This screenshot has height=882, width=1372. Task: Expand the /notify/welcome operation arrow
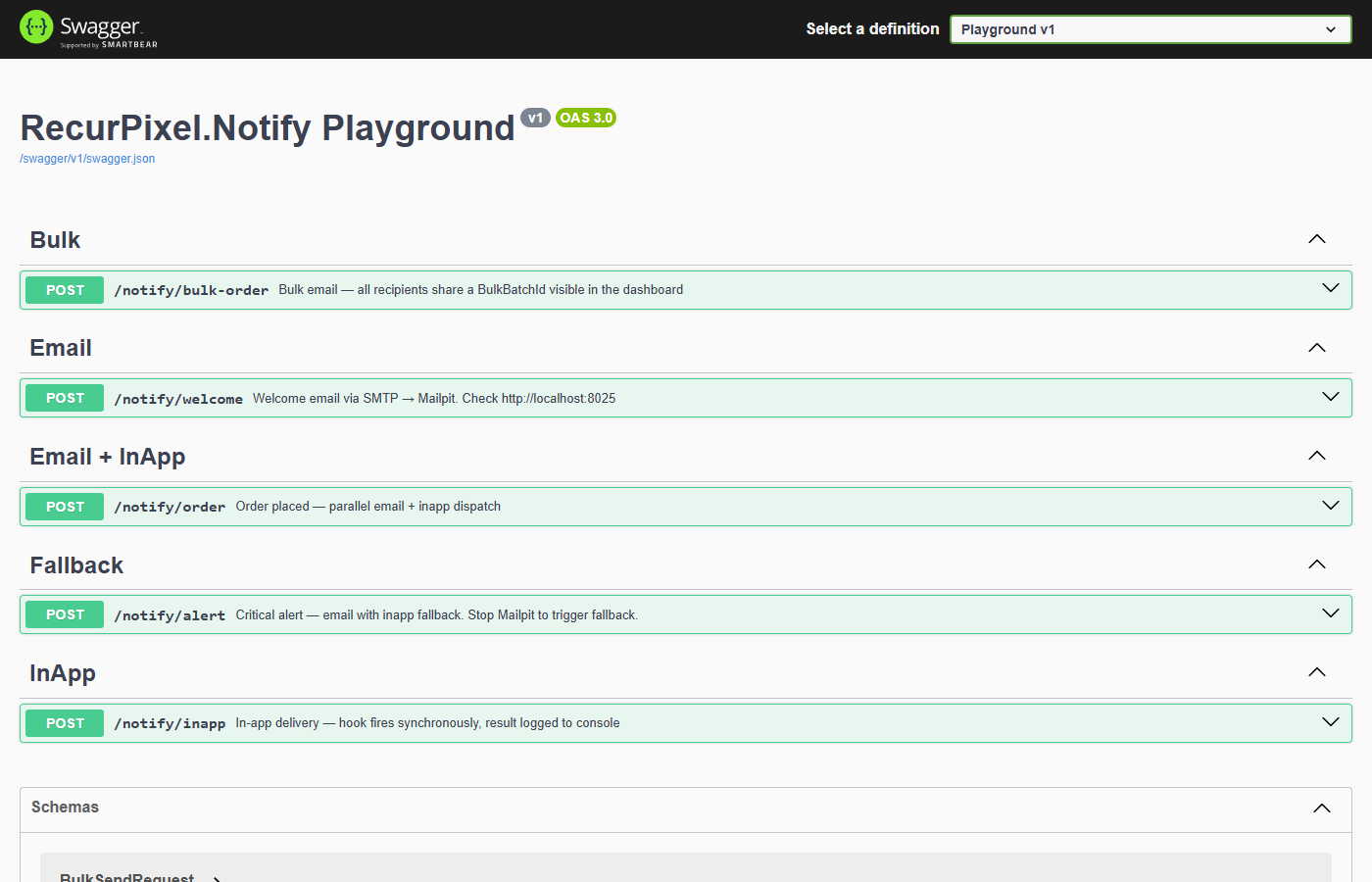[1331, 397]
